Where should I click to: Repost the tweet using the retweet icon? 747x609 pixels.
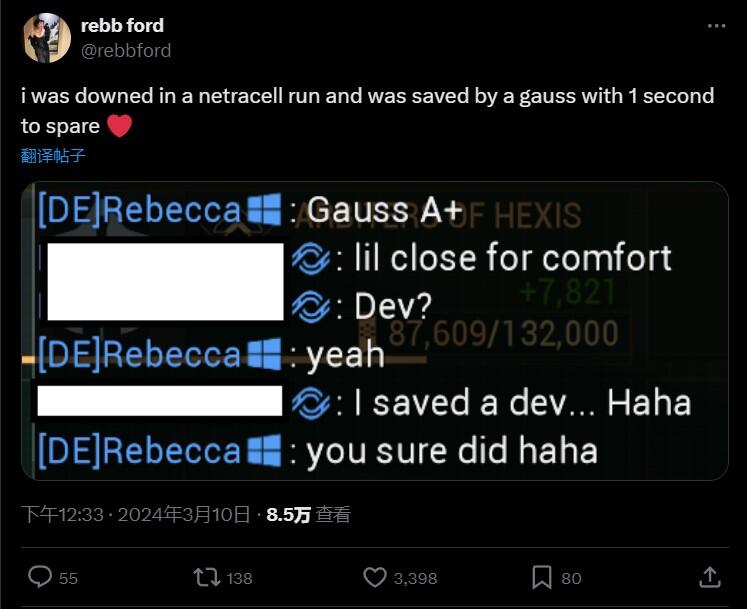[205, 577]
